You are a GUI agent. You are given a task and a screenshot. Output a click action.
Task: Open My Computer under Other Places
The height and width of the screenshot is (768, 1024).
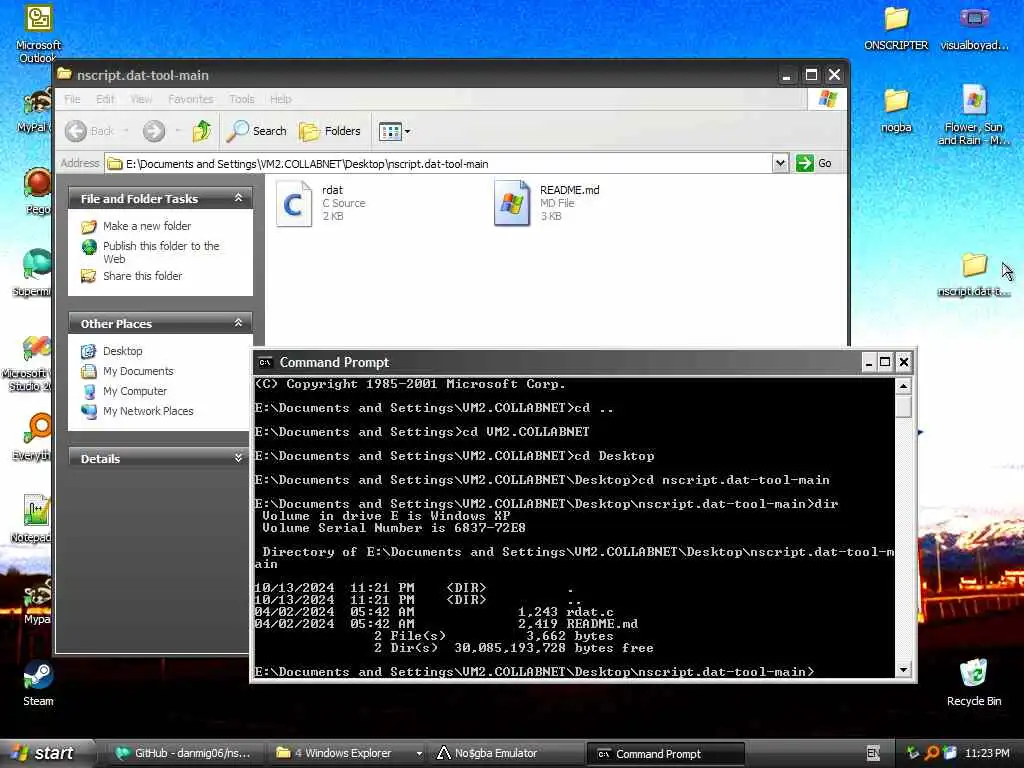[x=135, y=391]
